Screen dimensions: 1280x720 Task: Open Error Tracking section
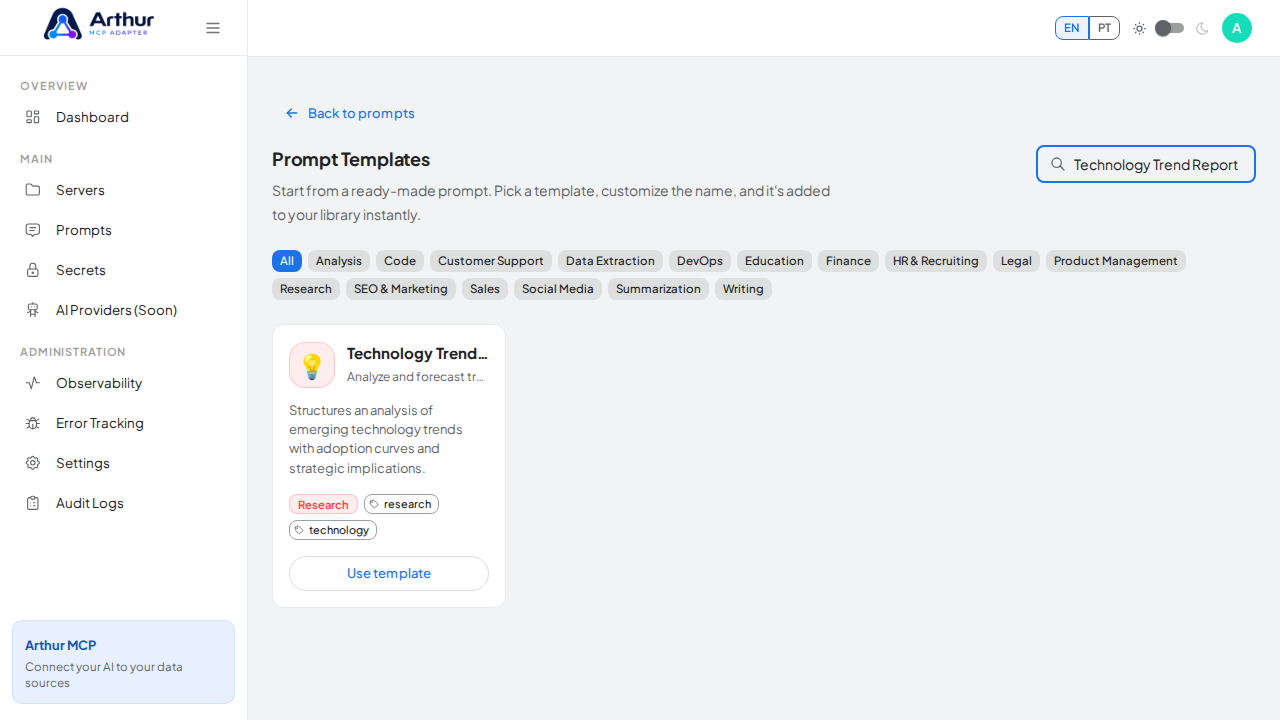pyautogui.click(x=123, y=423)
